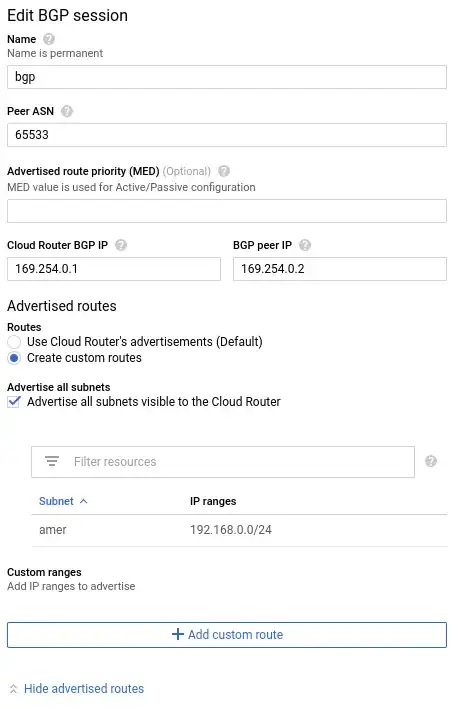Viewport: 466px width, 709px height.
Task: Click Hide advertised routes link
Action: tap(84, 689)
